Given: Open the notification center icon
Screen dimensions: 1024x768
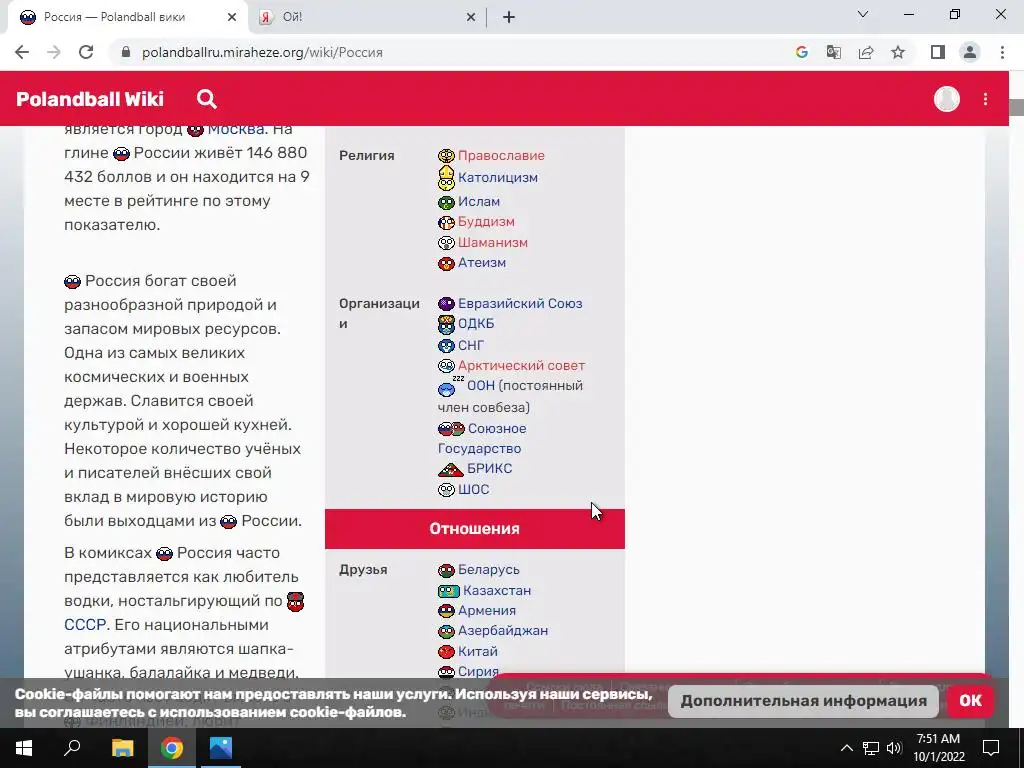Looking at the screenshot, I should [x=991, y=748].
